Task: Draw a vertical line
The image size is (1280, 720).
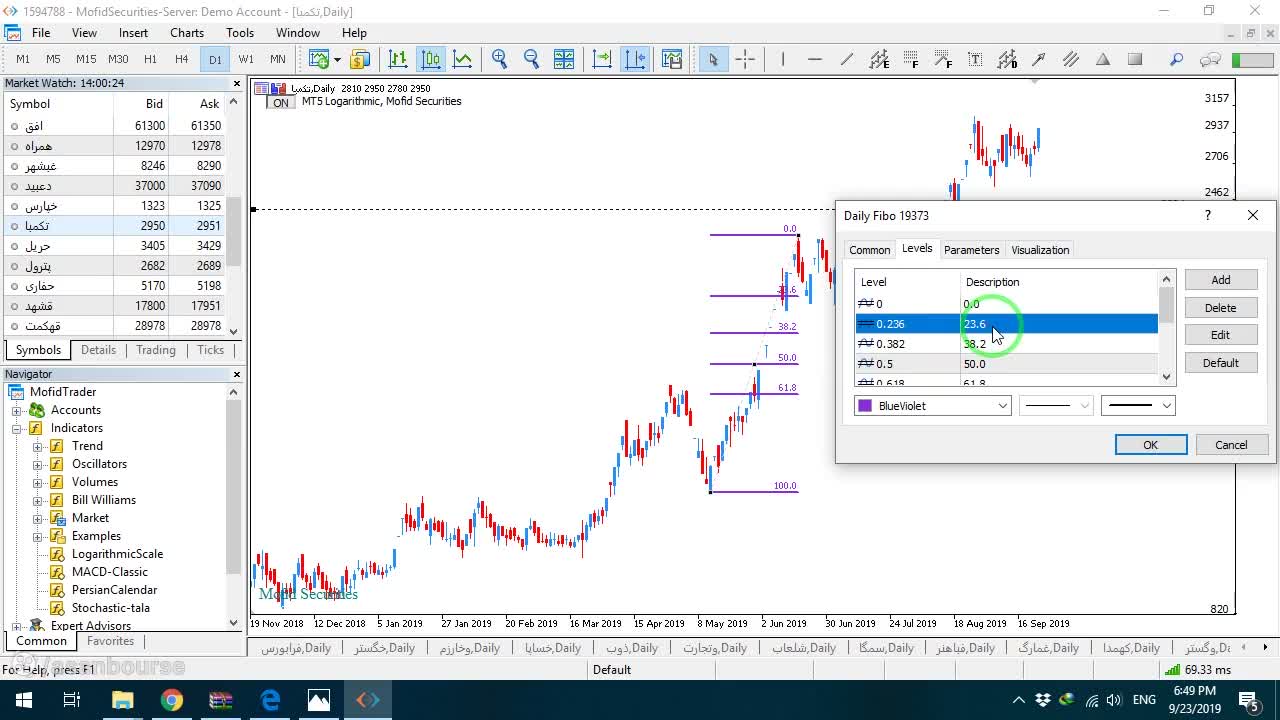Action: (783, 59)
